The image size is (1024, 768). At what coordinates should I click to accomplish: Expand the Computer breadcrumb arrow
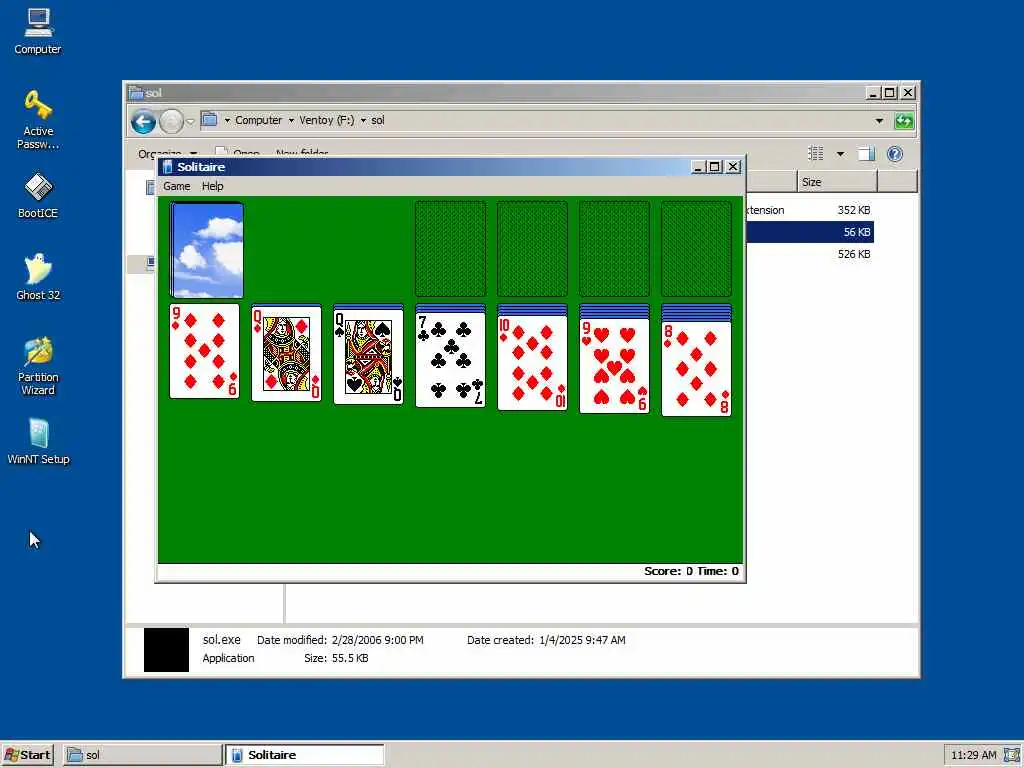click(227, 120)
